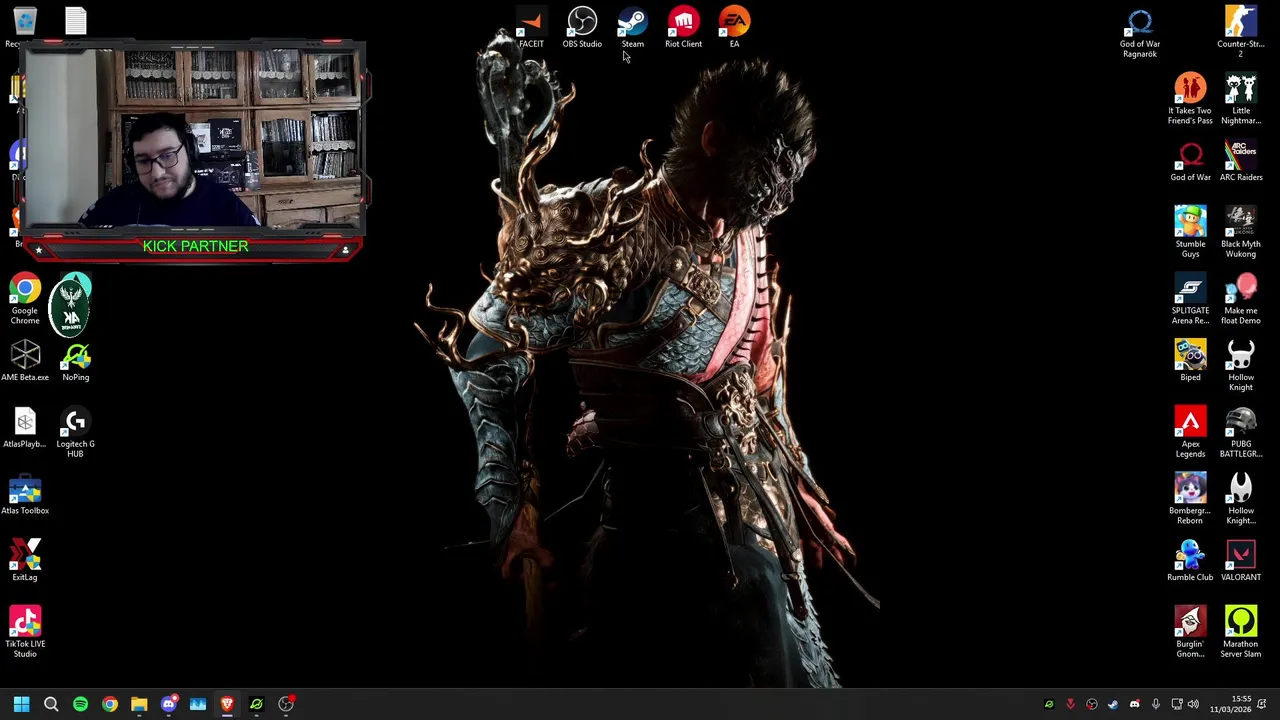Select the Logitech G HUB shortcut

pos(76,432)
